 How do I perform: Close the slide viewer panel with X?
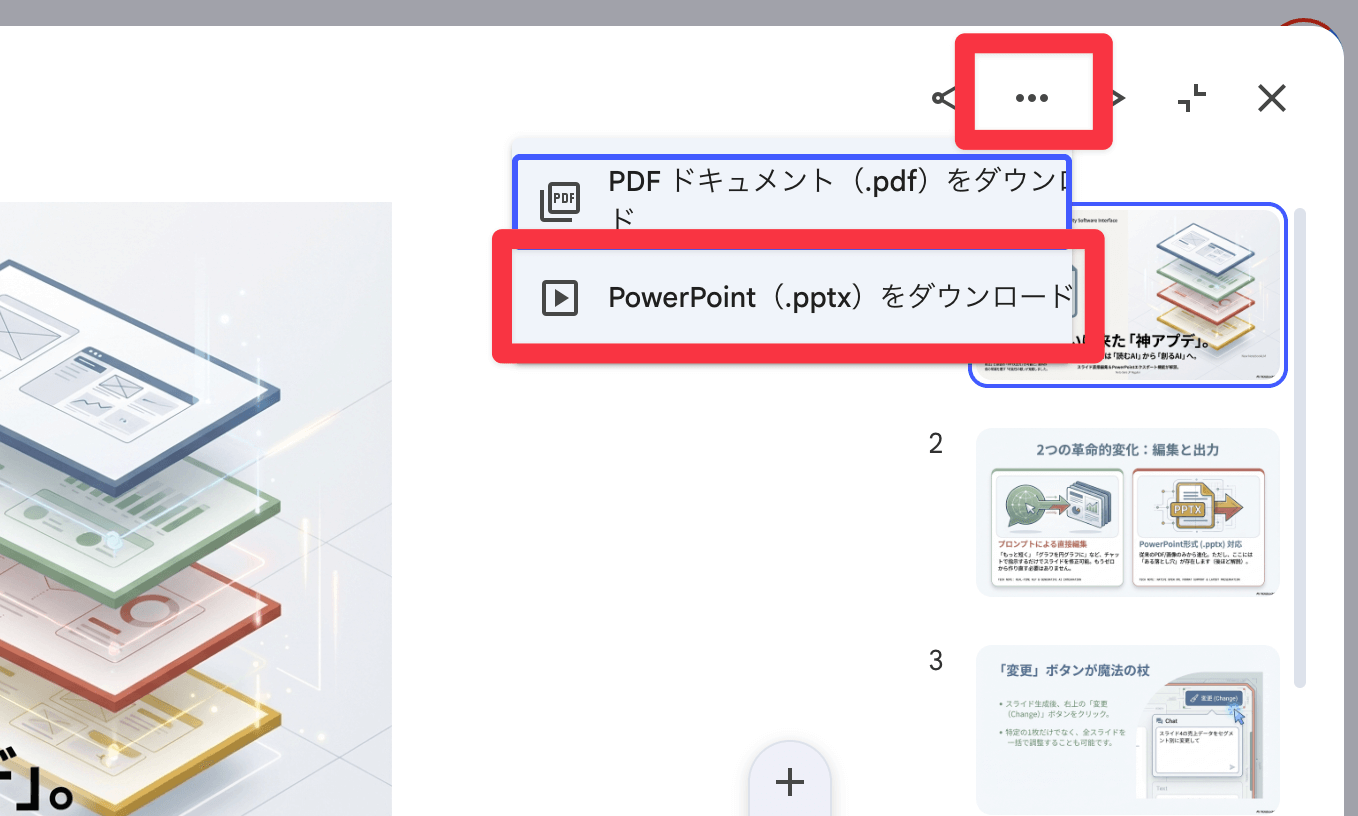click(1271, 98)
